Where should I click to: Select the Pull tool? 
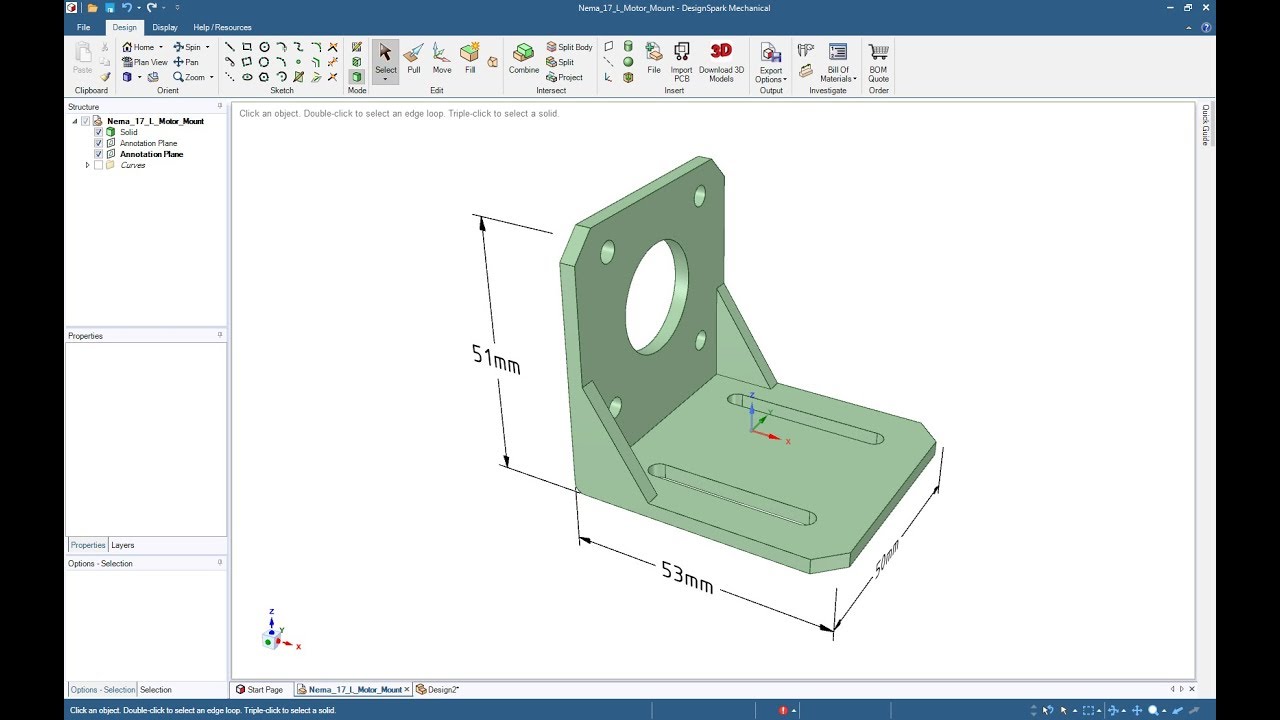click(413, 59)
